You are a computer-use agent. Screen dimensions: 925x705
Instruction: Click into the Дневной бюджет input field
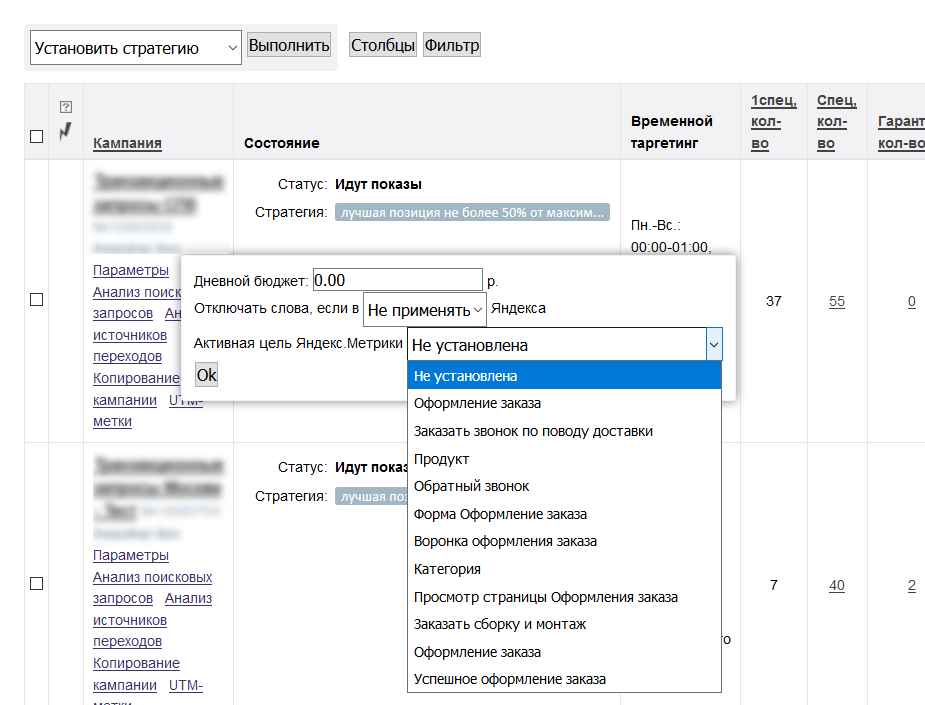click(397, 281)
